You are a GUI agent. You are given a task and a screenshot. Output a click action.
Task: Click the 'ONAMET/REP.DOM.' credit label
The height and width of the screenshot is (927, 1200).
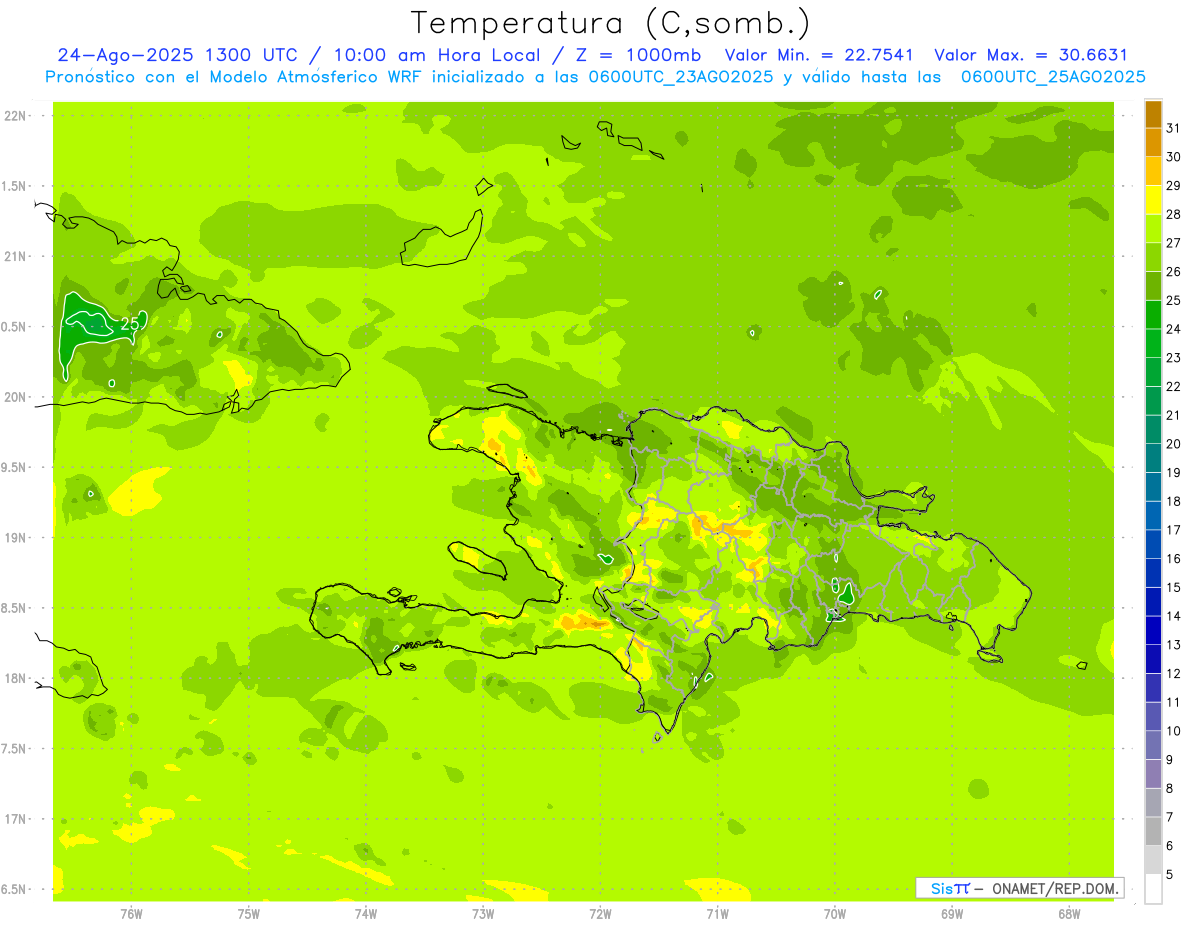click(1055, 888)
